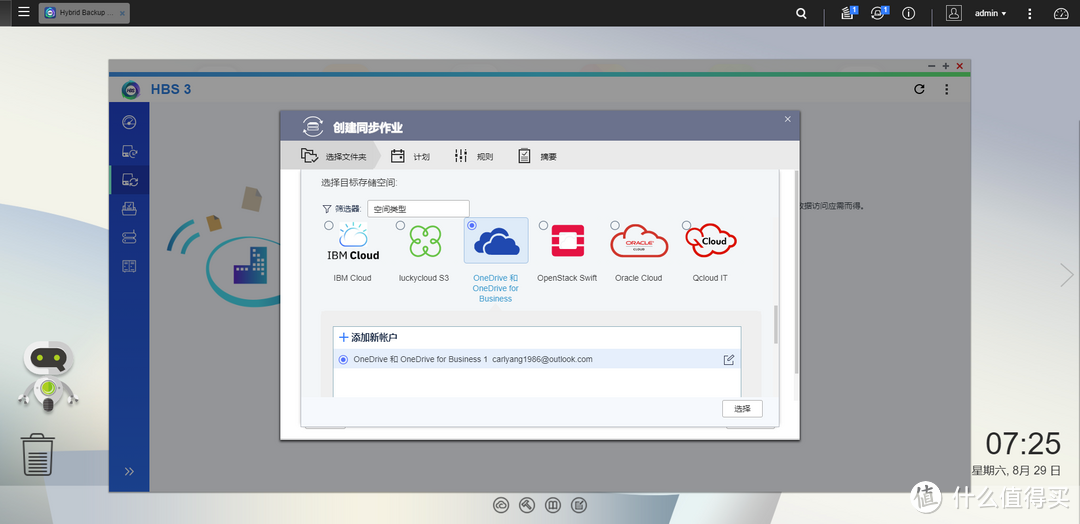Go to the 摘要 wizard step
This screenshot has height=524, width=1080.
537,156
